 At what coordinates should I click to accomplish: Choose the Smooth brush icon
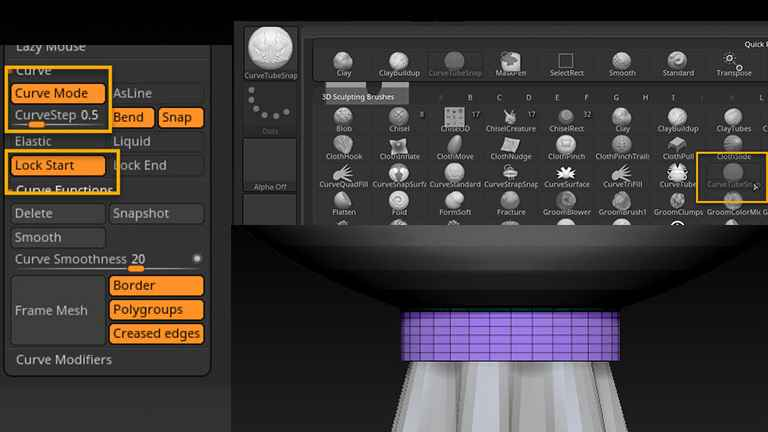coord(622,65)
